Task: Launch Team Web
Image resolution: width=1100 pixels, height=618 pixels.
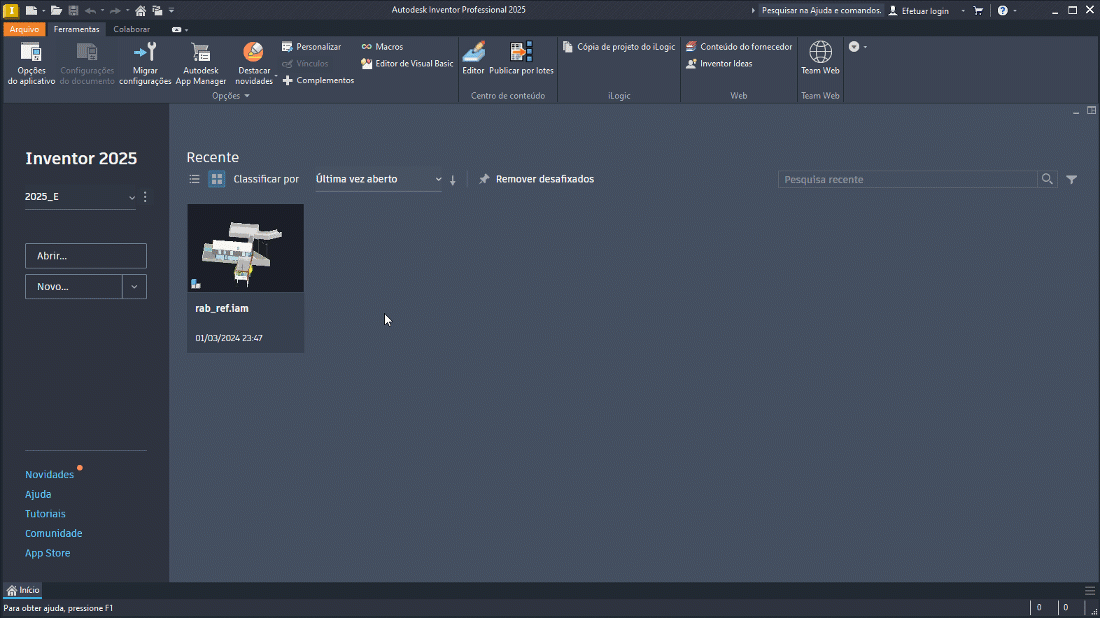Action: click(x=820, y=58)
